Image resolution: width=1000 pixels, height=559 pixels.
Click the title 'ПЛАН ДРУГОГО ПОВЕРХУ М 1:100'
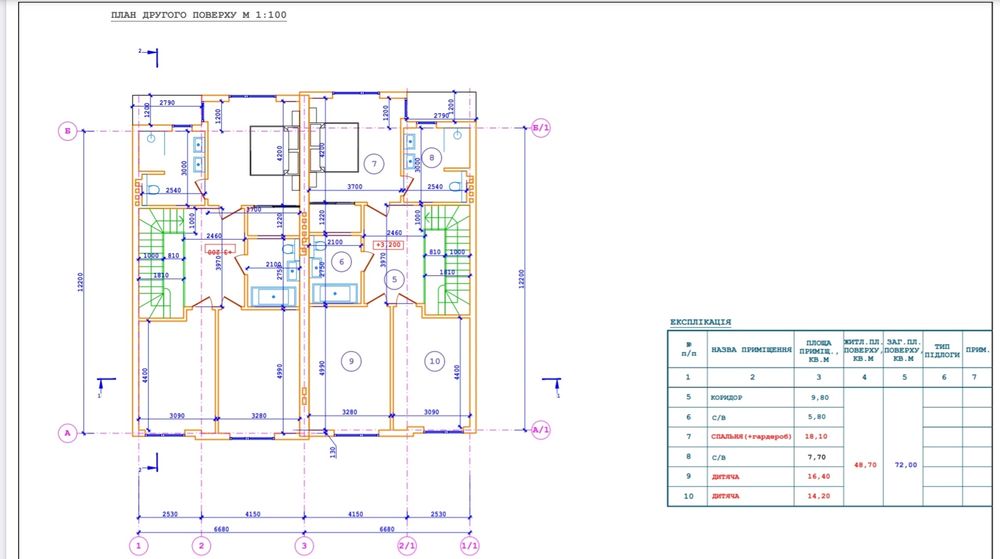[198, 15]
